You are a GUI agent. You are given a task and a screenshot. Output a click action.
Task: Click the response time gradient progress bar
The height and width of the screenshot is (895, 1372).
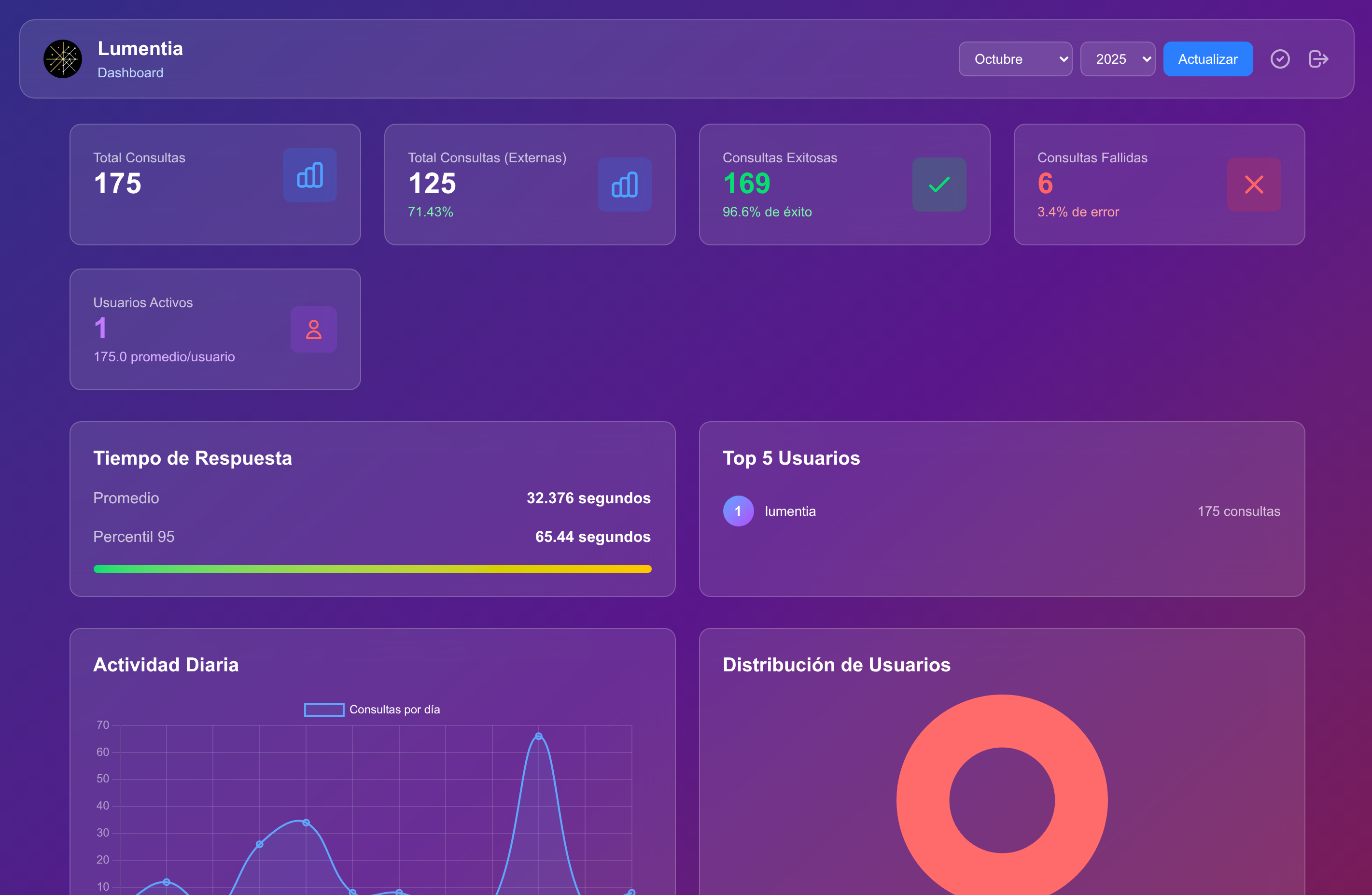[x=372, y=568]
